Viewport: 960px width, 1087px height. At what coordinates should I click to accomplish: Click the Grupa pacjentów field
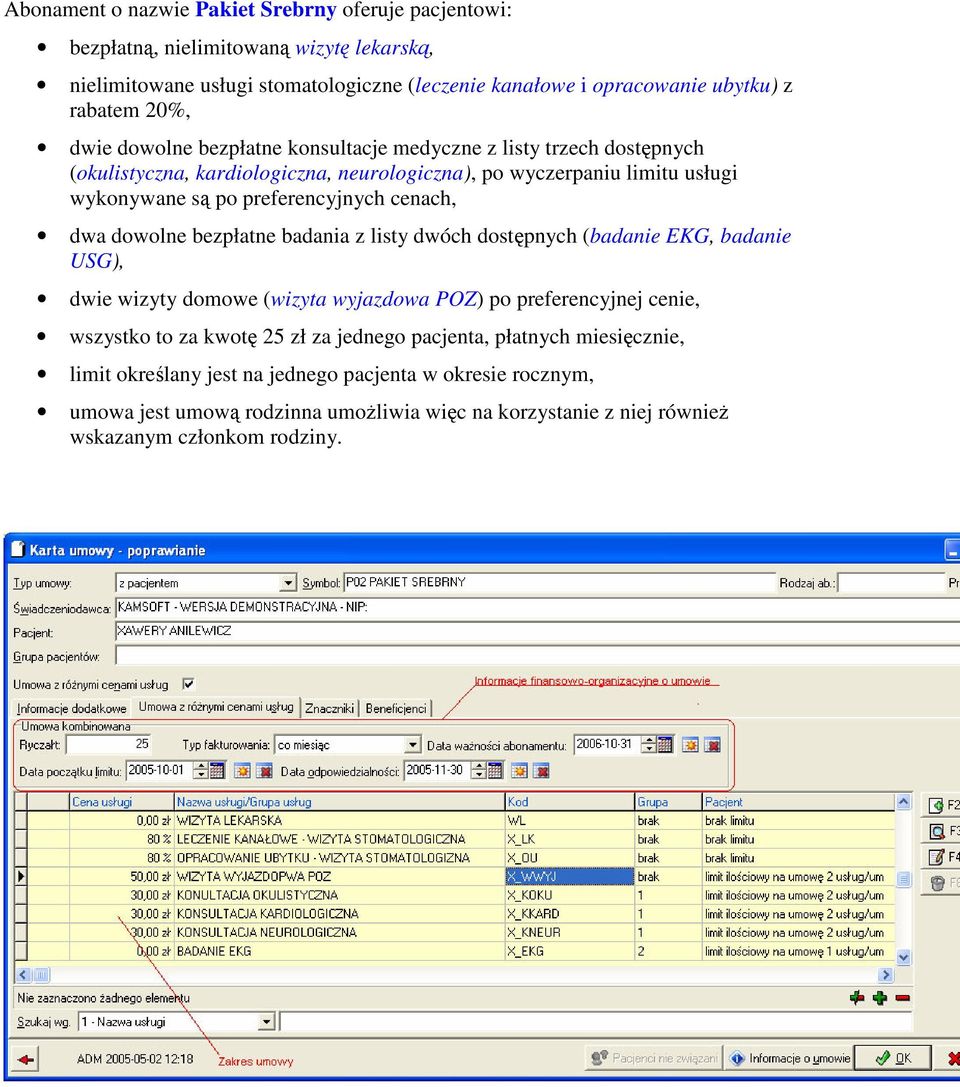537,656
